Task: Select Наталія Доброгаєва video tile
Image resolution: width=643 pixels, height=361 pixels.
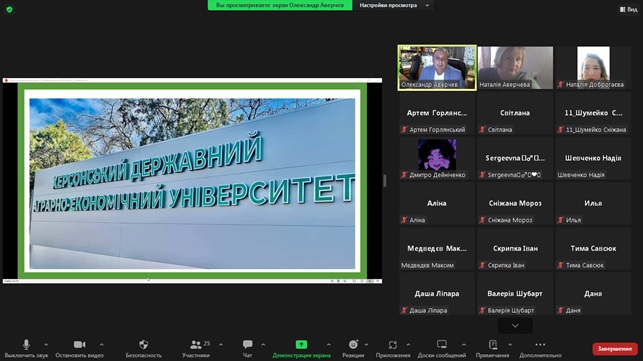Action: coord(593,68)
